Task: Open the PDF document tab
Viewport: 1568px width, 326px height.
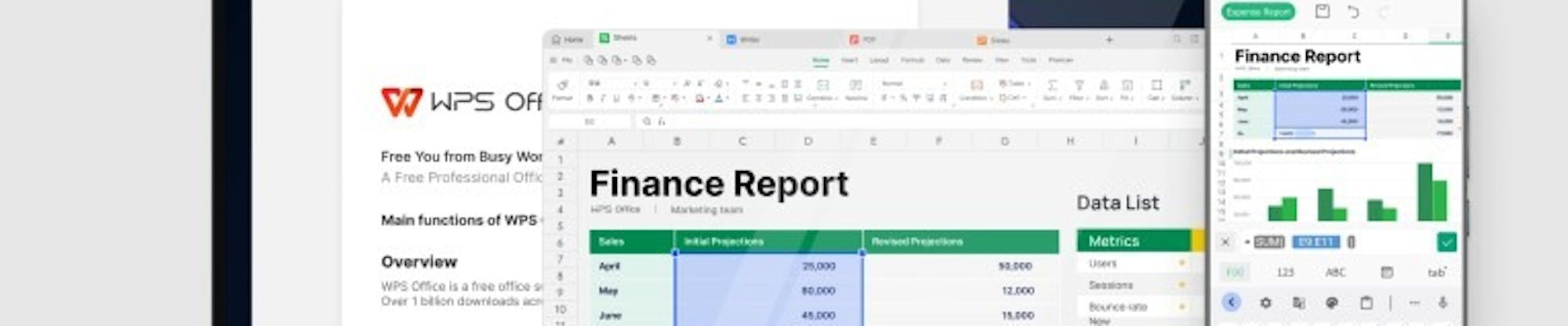Action: (x=862, y=39)
